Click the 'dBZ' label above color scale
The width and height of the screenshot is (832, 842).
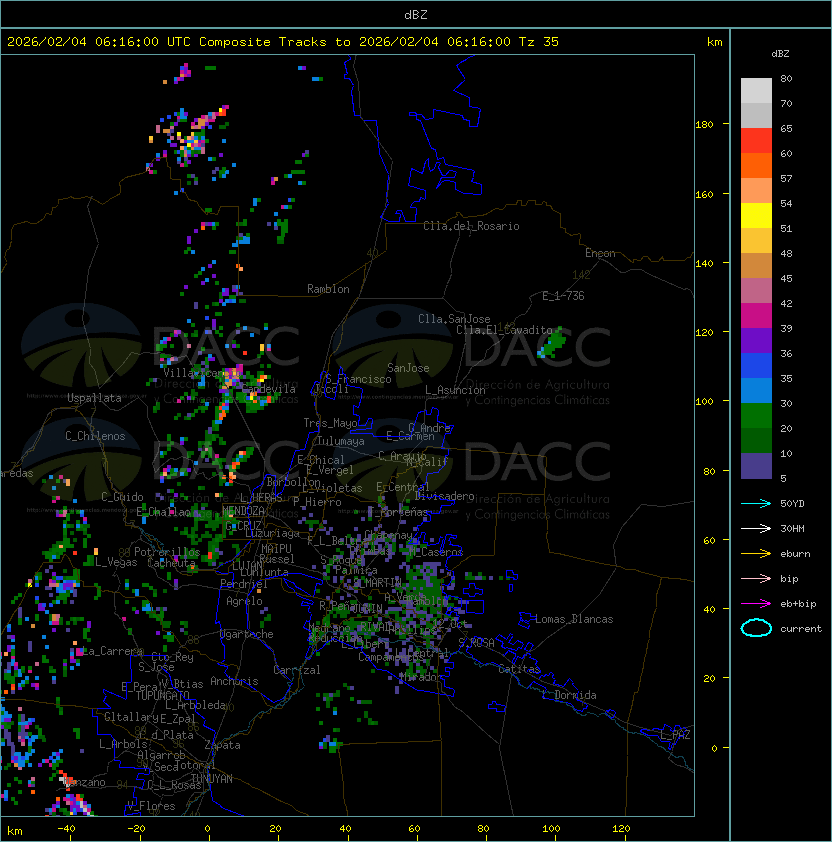coord(780,54)
